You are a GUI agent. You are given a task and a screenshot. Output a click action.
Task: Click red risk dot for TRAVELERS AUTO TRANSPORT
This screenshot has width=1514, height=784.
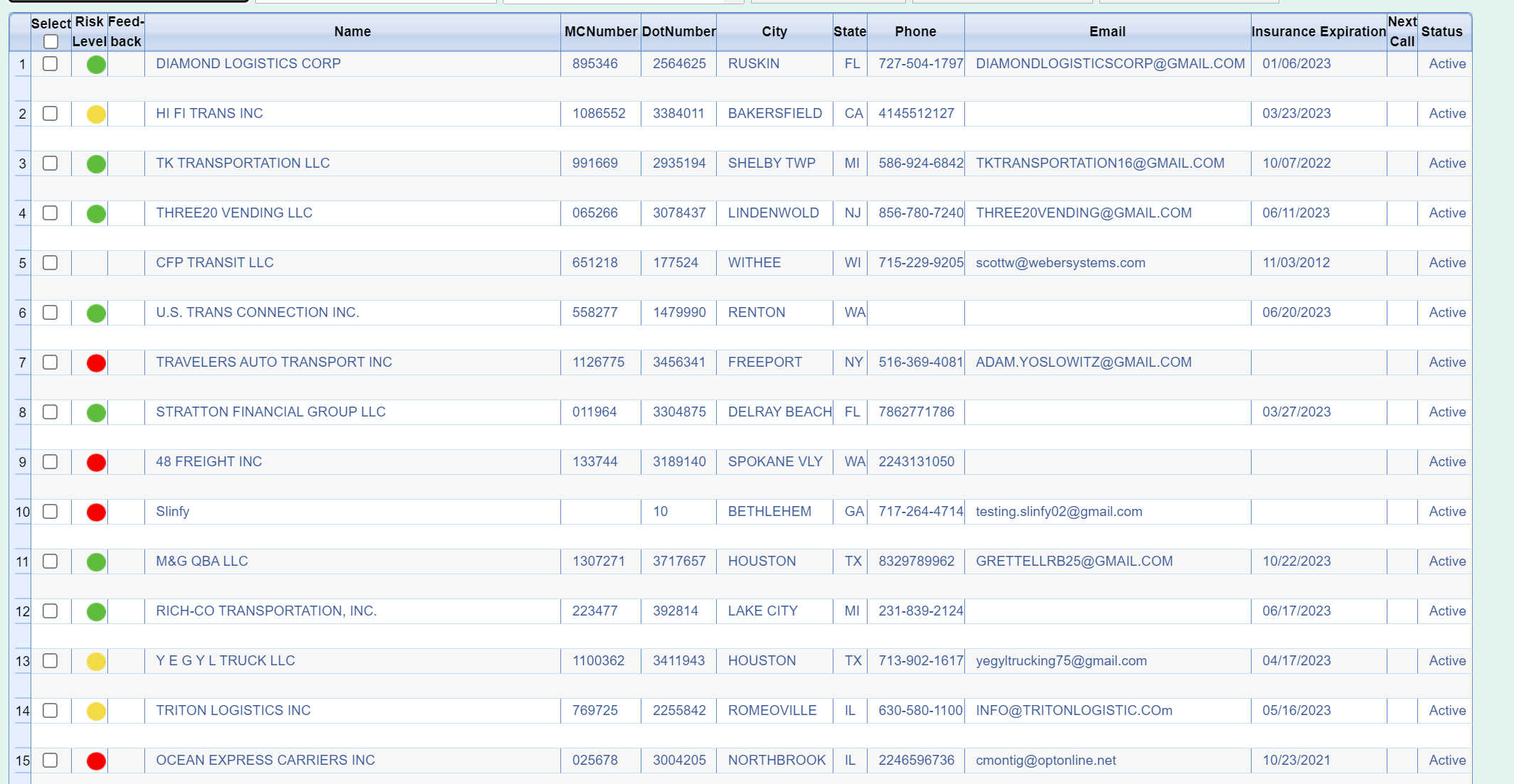pyautogui.click(x=96, y=363)
